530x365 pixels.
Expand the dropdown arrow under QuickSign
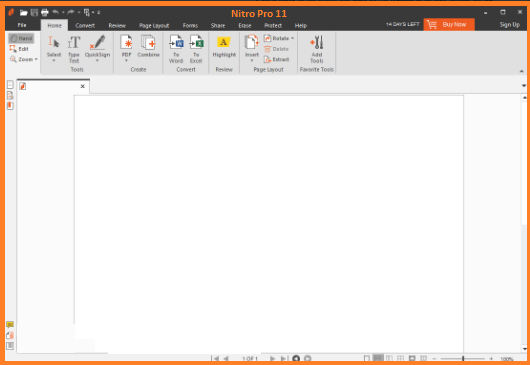[97, 61]
